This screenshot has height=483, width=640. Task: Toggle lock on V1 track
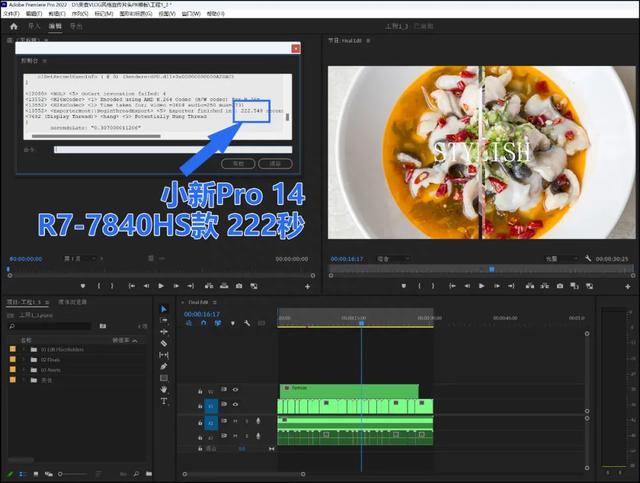(200, 406)
